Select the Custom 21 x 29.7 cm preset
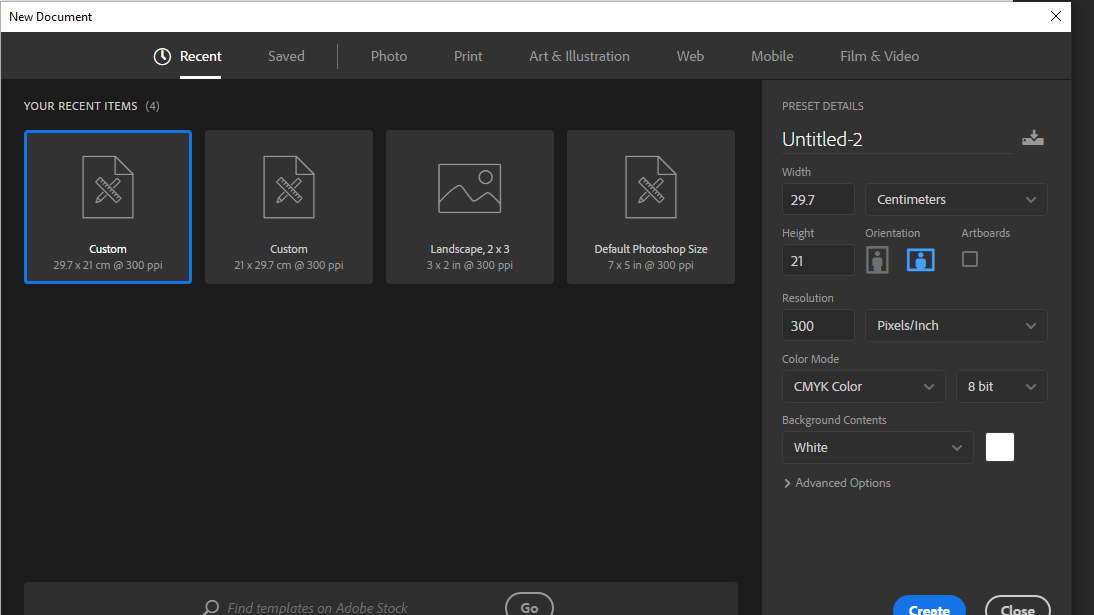Screen dimensions: 1094x615 (289, 207)
